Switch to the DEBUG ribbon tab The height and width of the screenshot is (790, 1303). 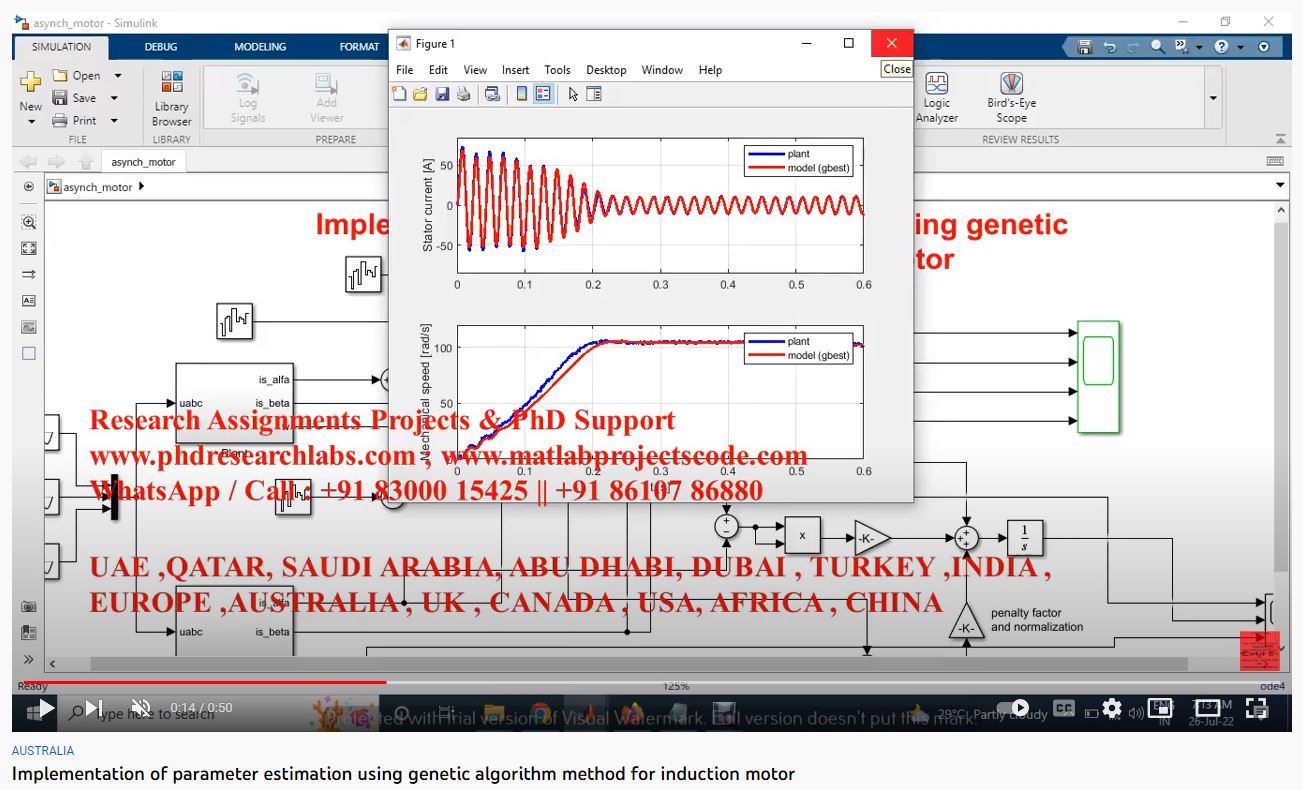point(160,47)
